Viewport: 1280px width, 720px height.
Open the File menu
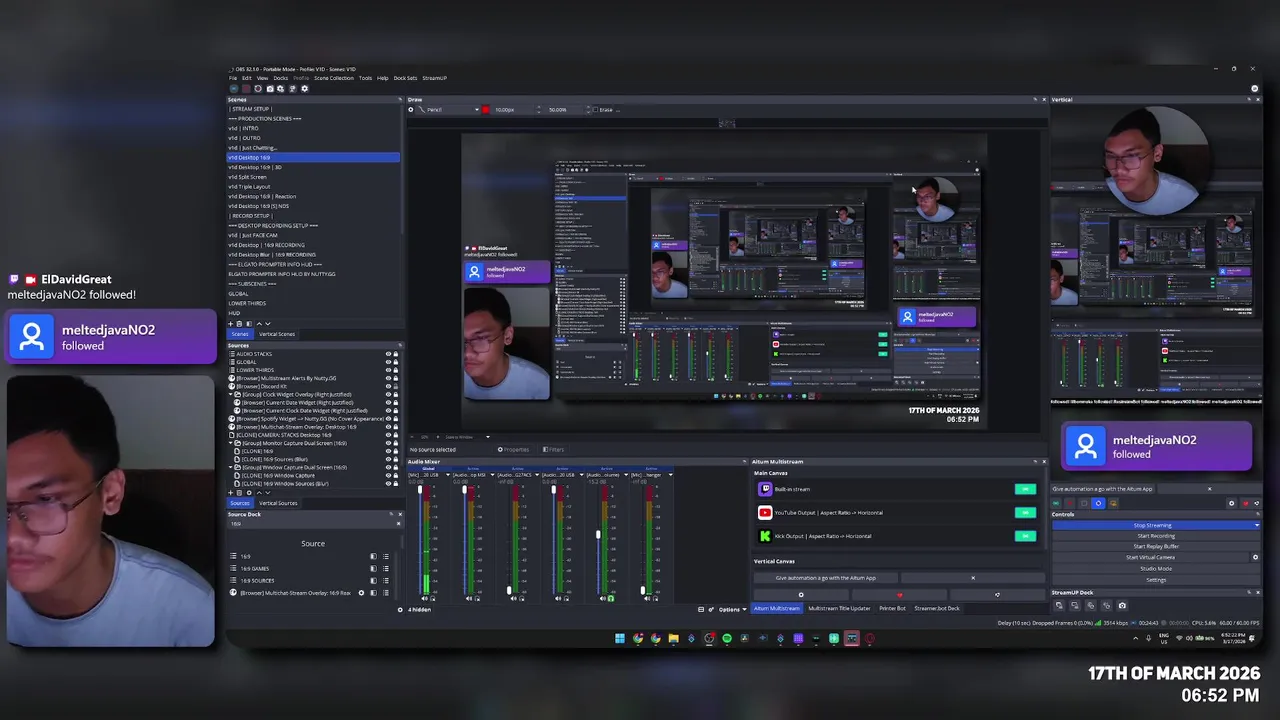tap(233, 78)
